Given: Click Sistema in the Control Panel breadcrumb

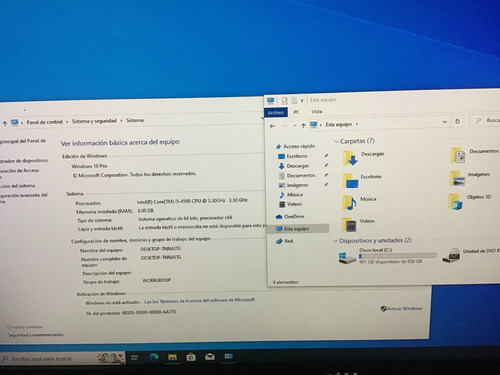Looking at the screenshot, I should (135, 120).
